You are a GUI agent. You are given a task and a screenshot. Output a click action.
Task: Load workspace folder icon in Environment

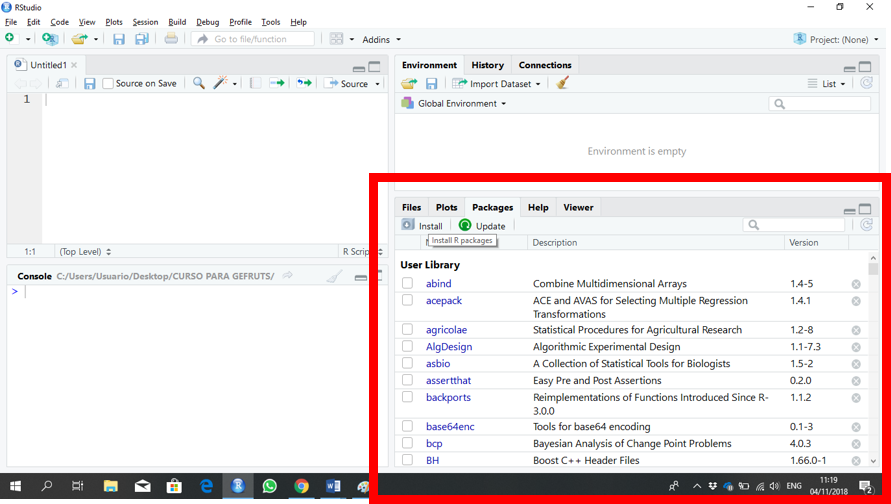(409, 84)
